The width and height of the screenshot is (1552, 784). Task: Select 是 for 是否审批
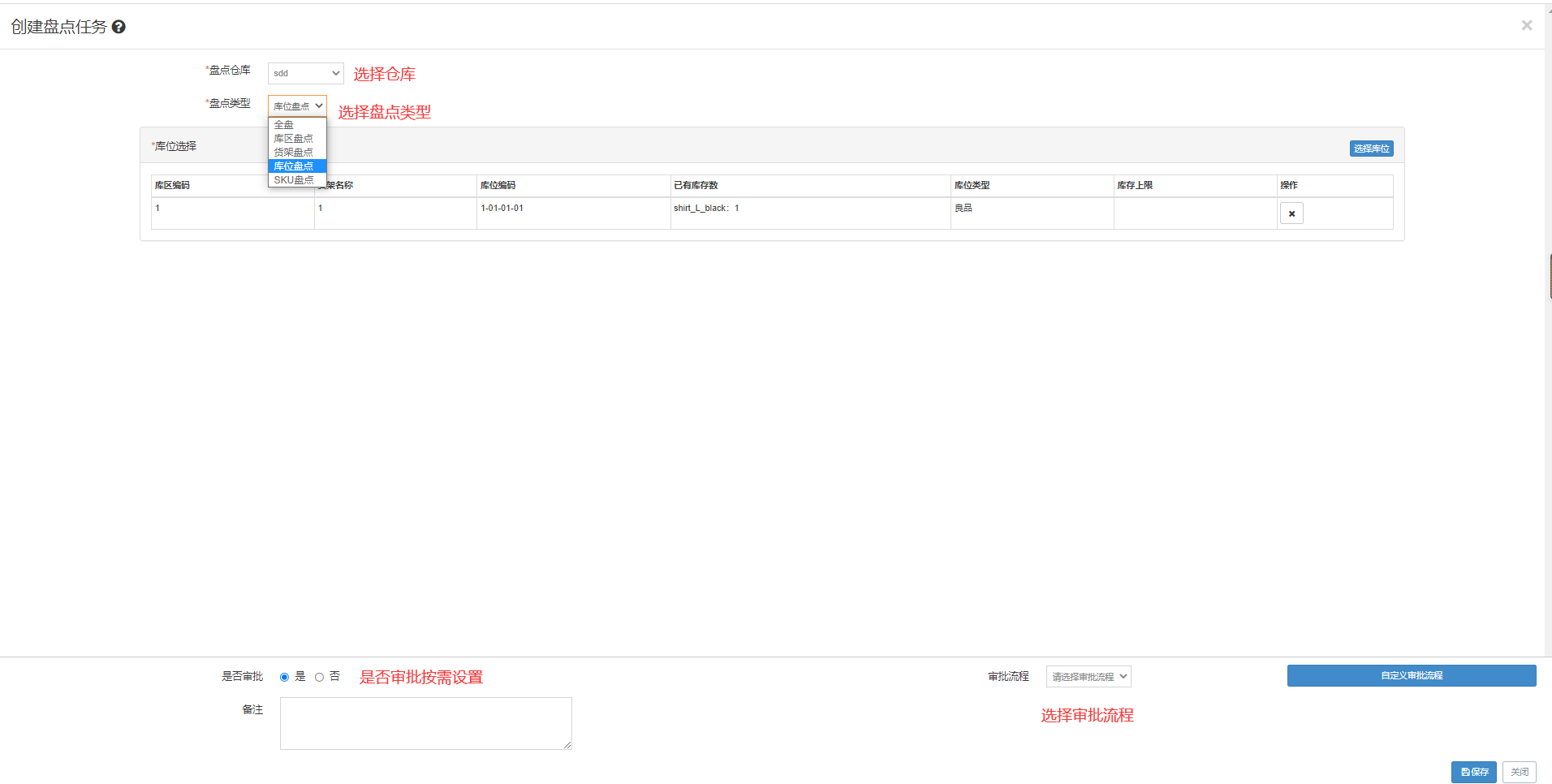(x=284, y=677)
